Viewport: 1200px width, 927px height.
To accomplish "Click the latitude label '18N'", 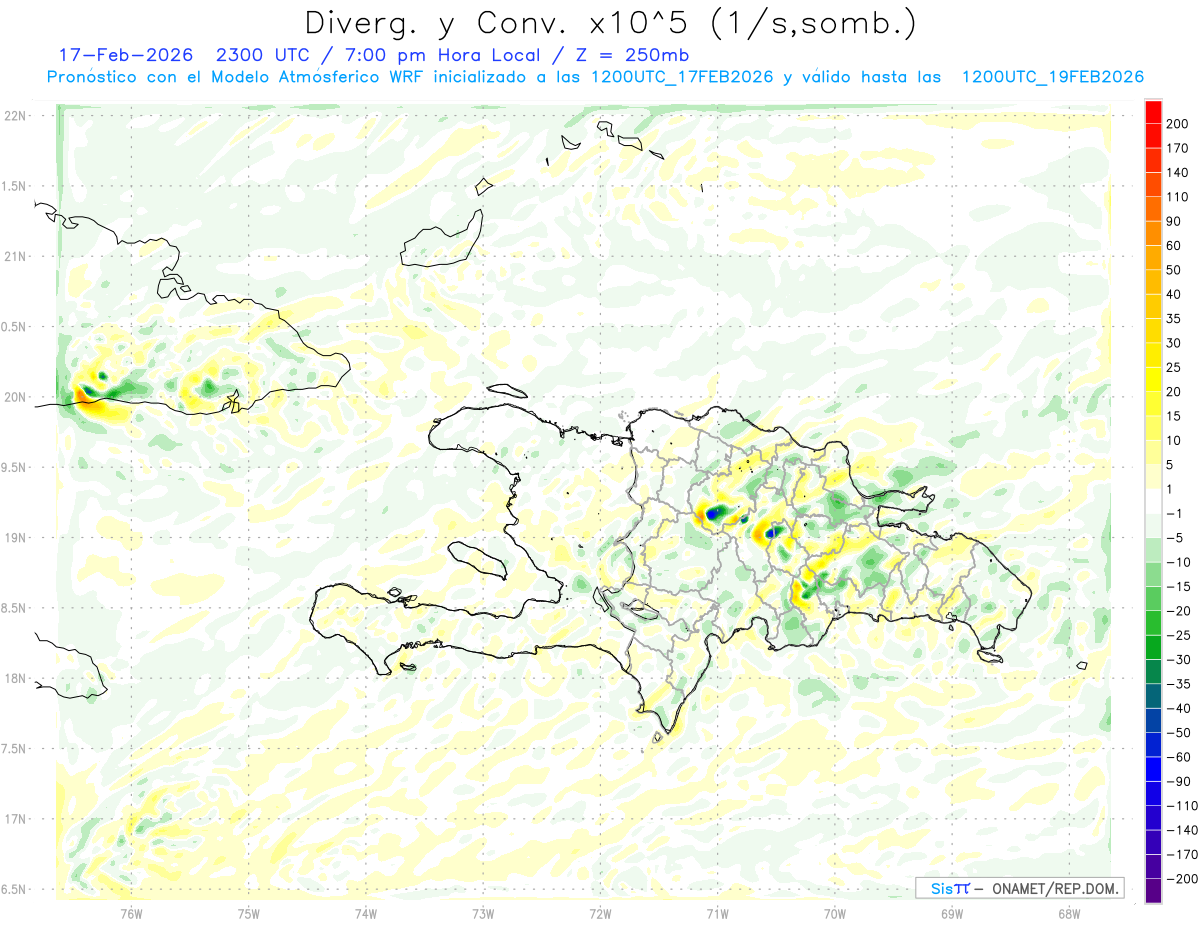I will 14,679.
